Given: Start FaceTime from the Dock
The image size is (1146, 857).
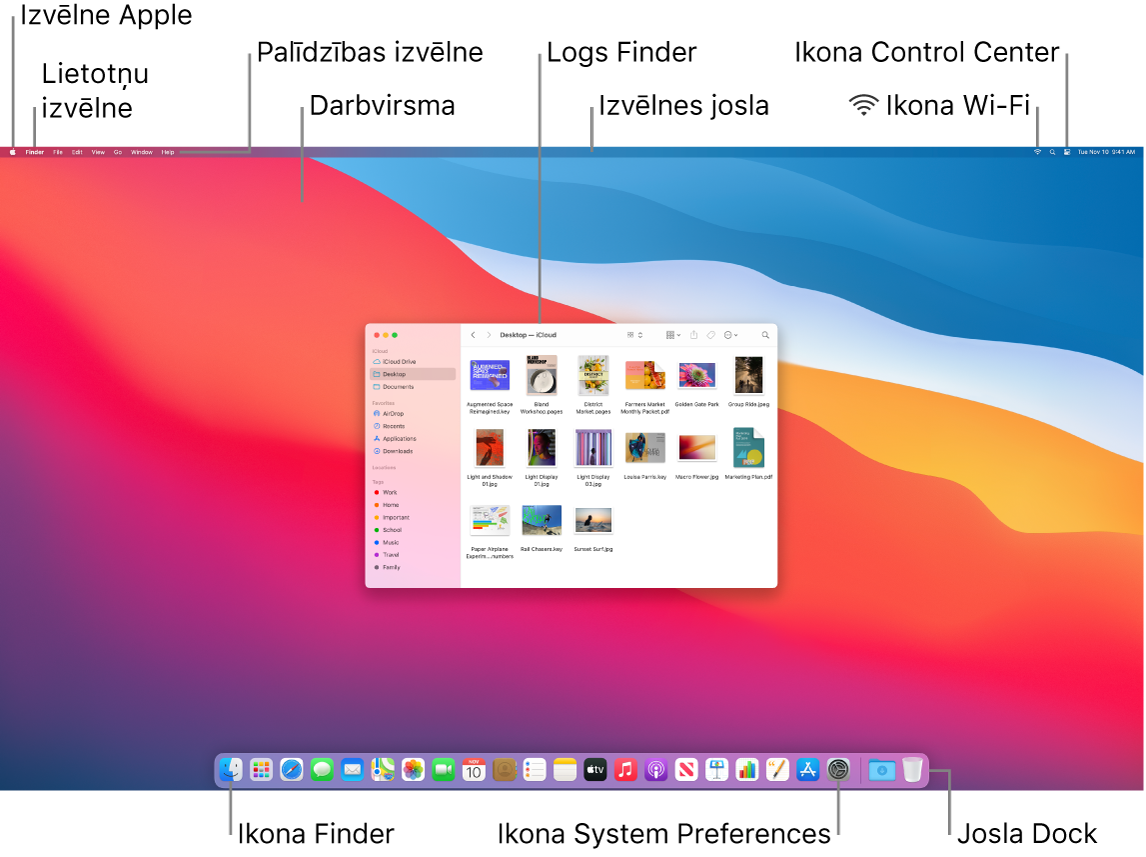Looking at the screenshot, I should pyautogui.click(x=444, y=769).
